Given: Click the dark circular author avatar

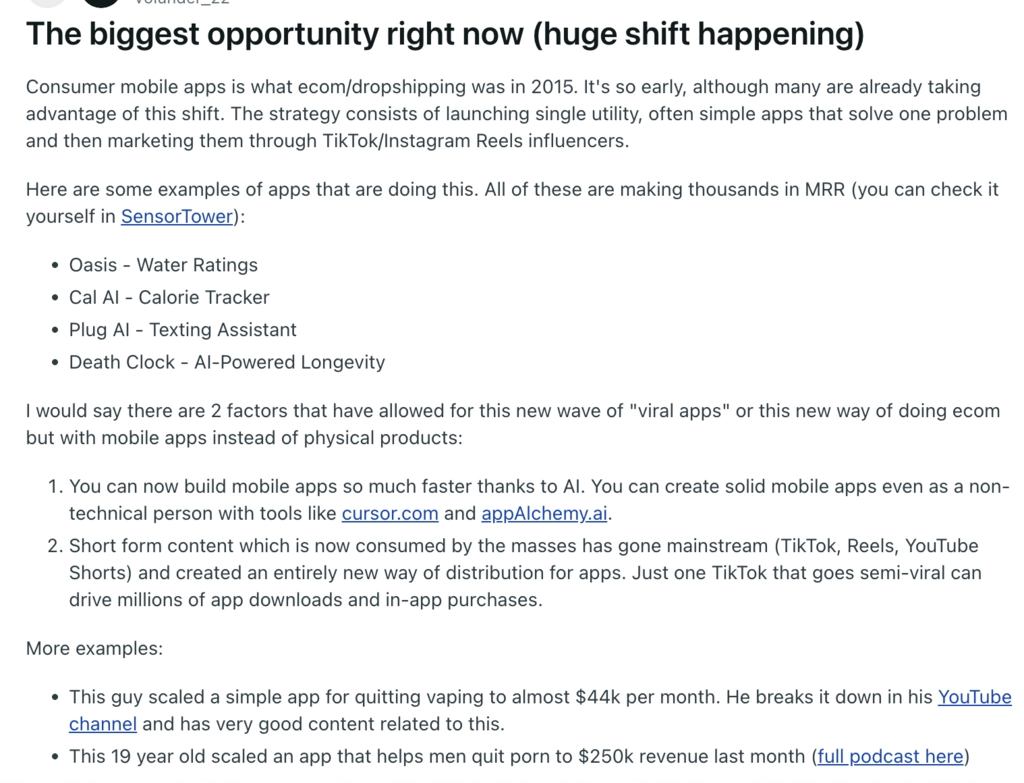Looking at the screenshot, I should point(101,3).
